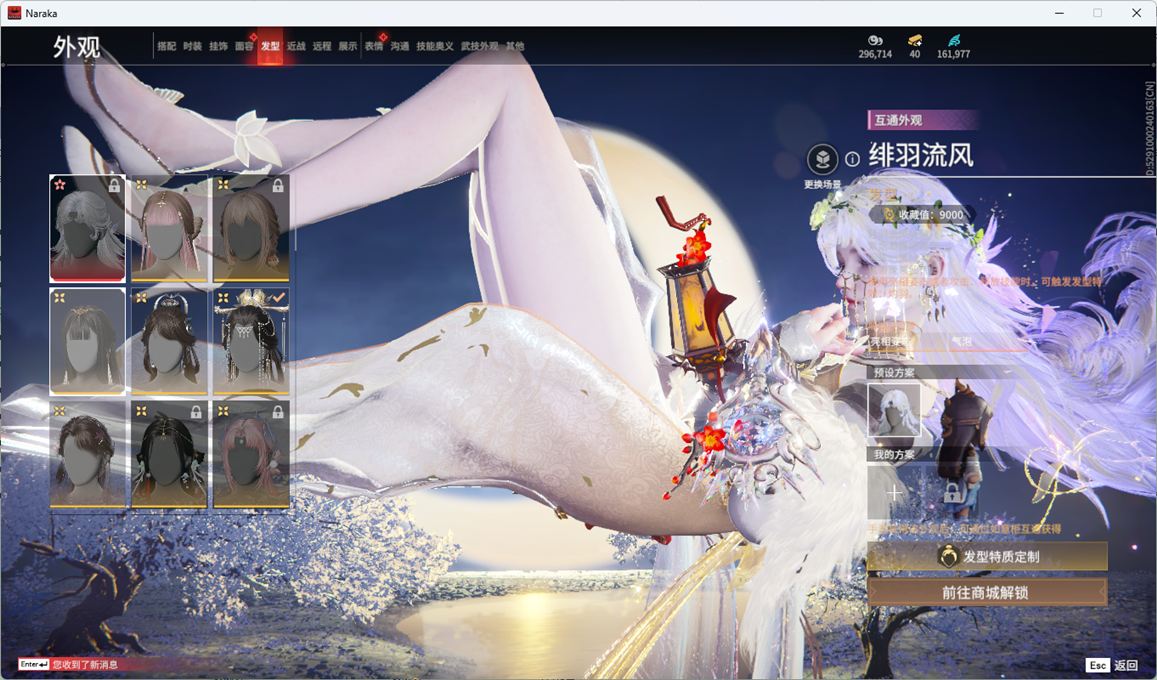Open the 武技外观 tab

[x=480, y=46]
